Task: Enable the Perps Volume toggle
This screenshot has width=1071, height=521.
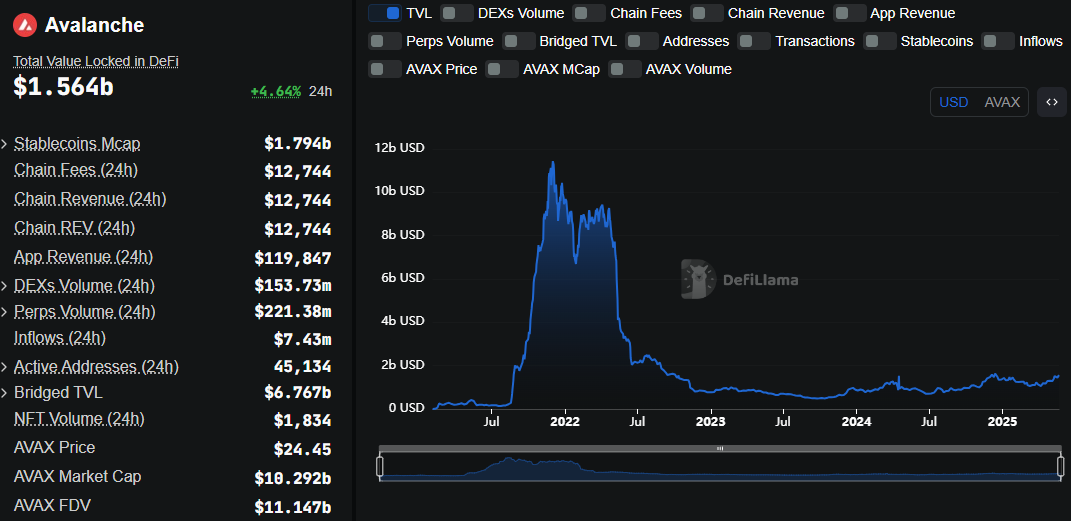Action: point(385,41)
